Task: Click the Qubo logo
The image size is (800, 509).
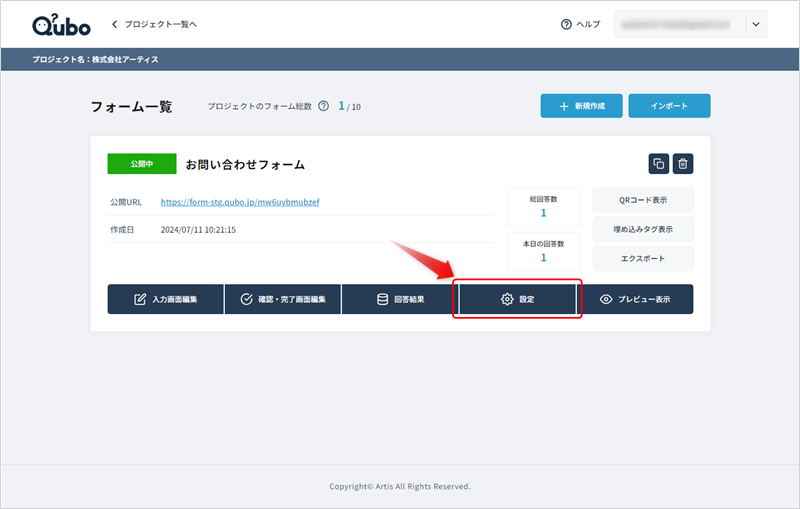Action: point(60,24)
